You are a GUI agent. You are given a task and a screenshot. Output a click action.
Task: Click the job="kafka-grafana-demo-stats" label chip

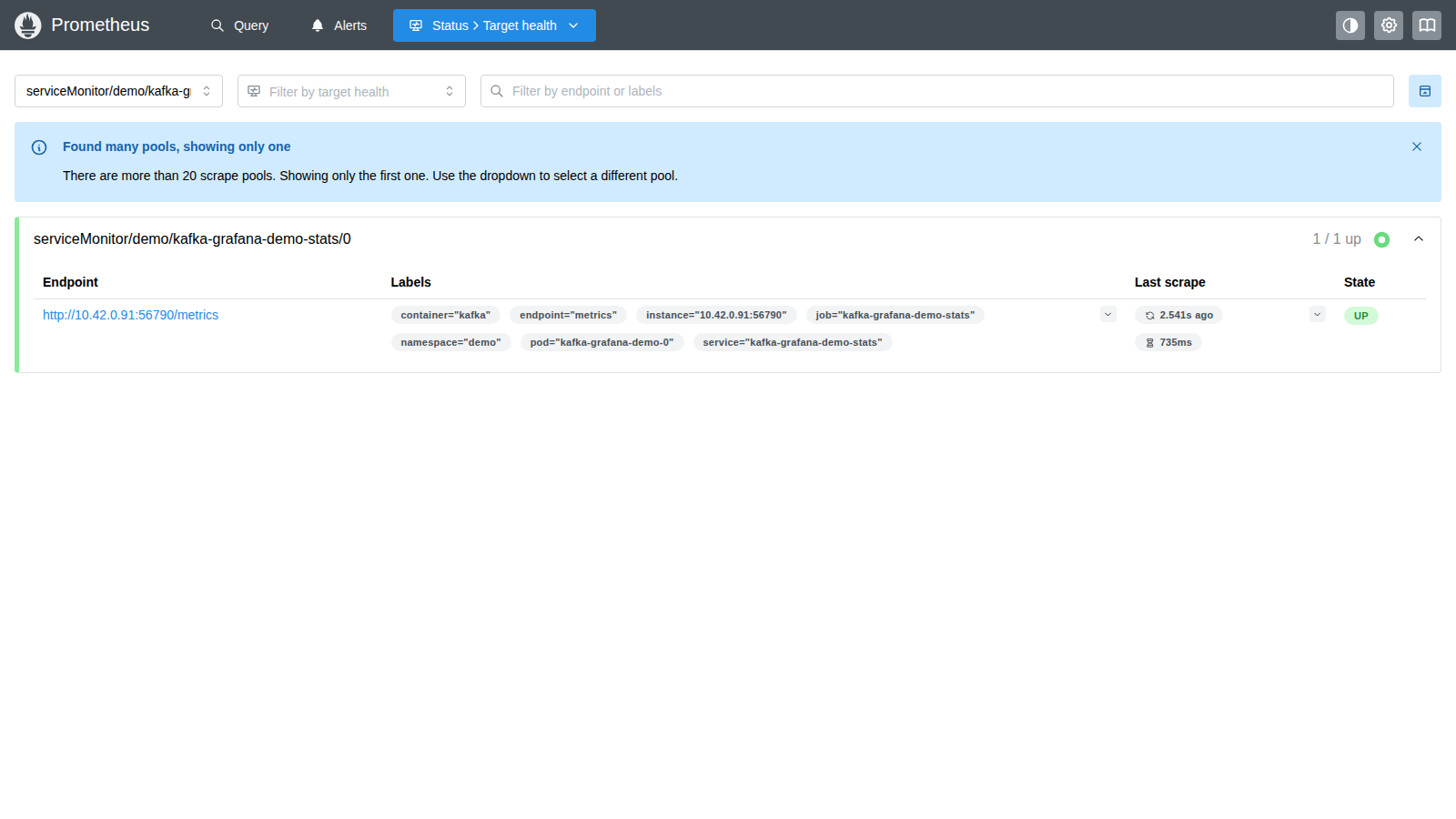click(x=895, y=315)
